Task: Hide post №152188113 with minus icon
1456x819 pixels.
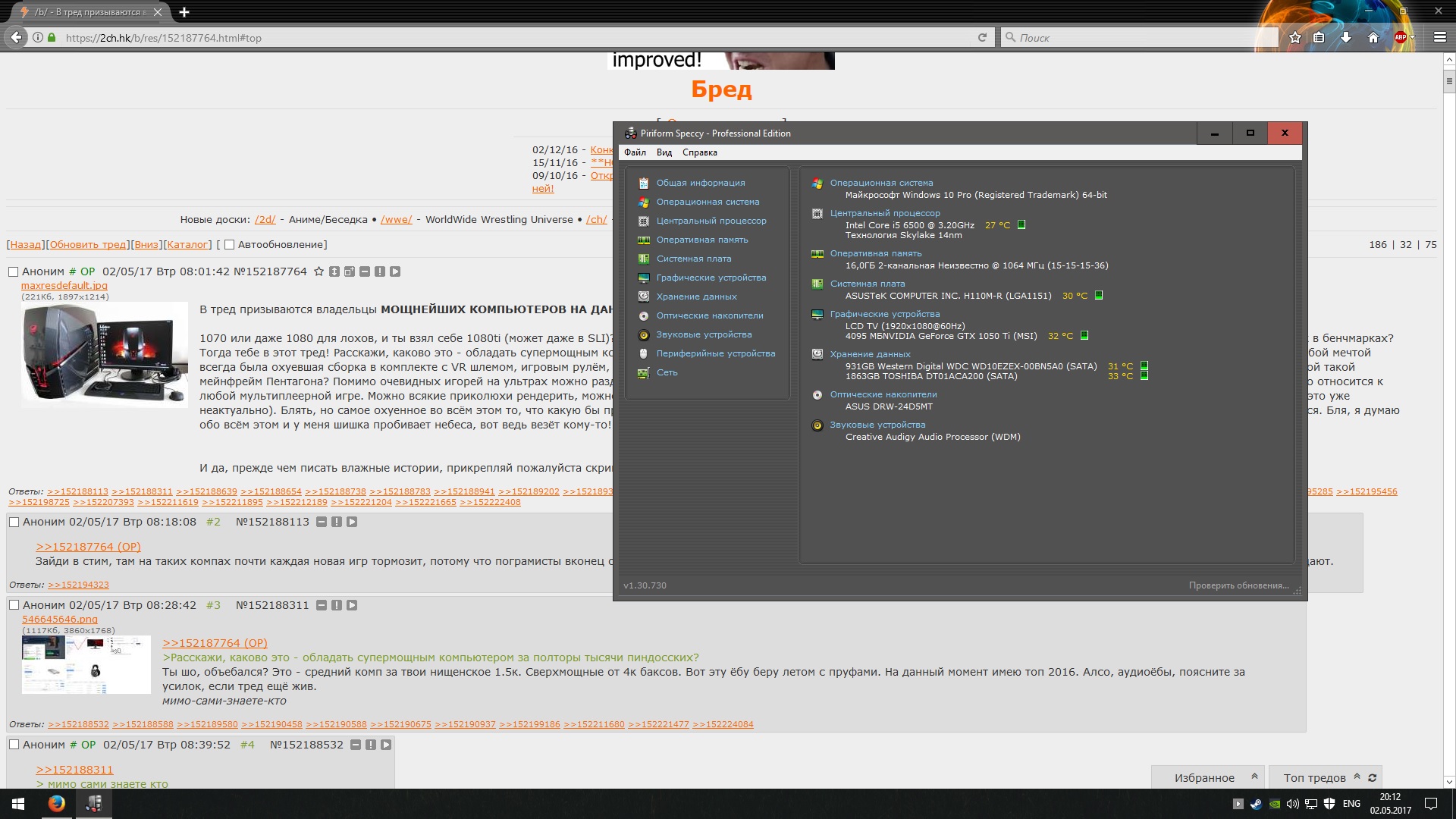Action: (322, 522)
